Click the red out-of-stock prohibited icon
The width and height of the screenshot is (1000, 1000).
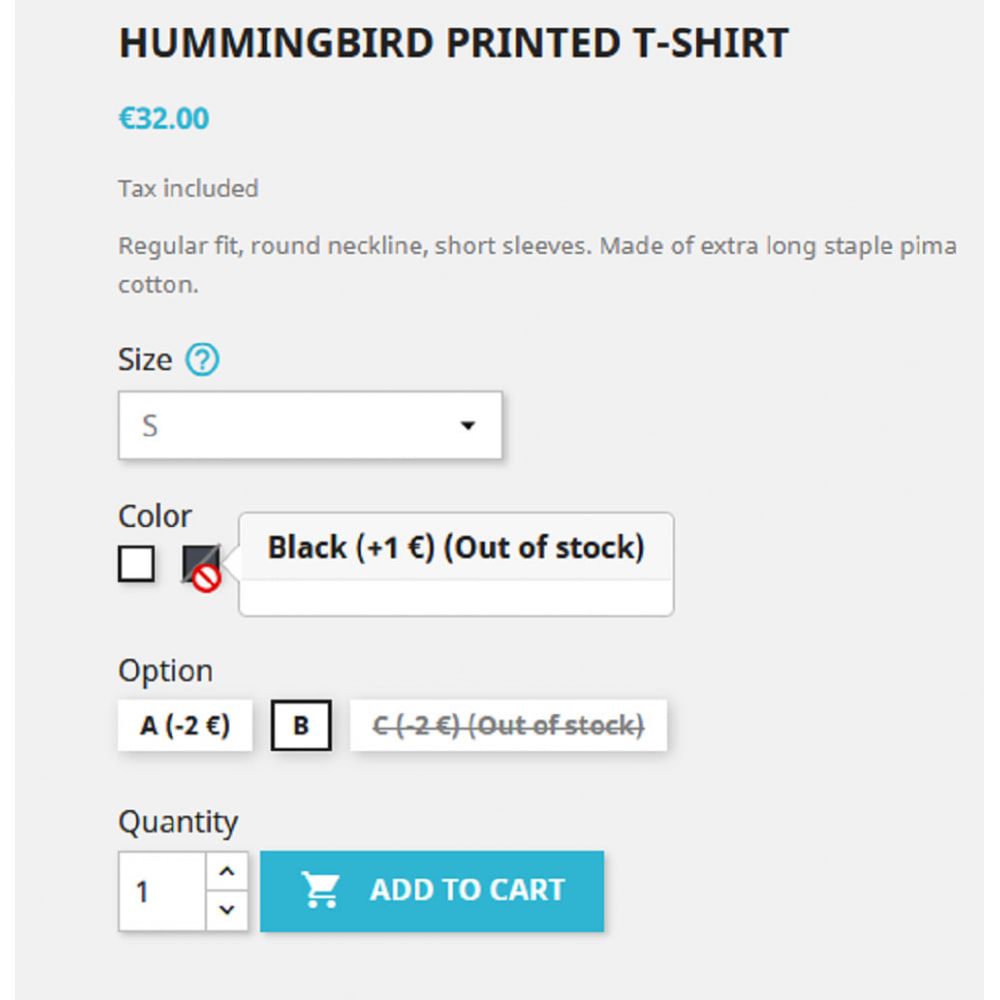(x=207, y=578)
